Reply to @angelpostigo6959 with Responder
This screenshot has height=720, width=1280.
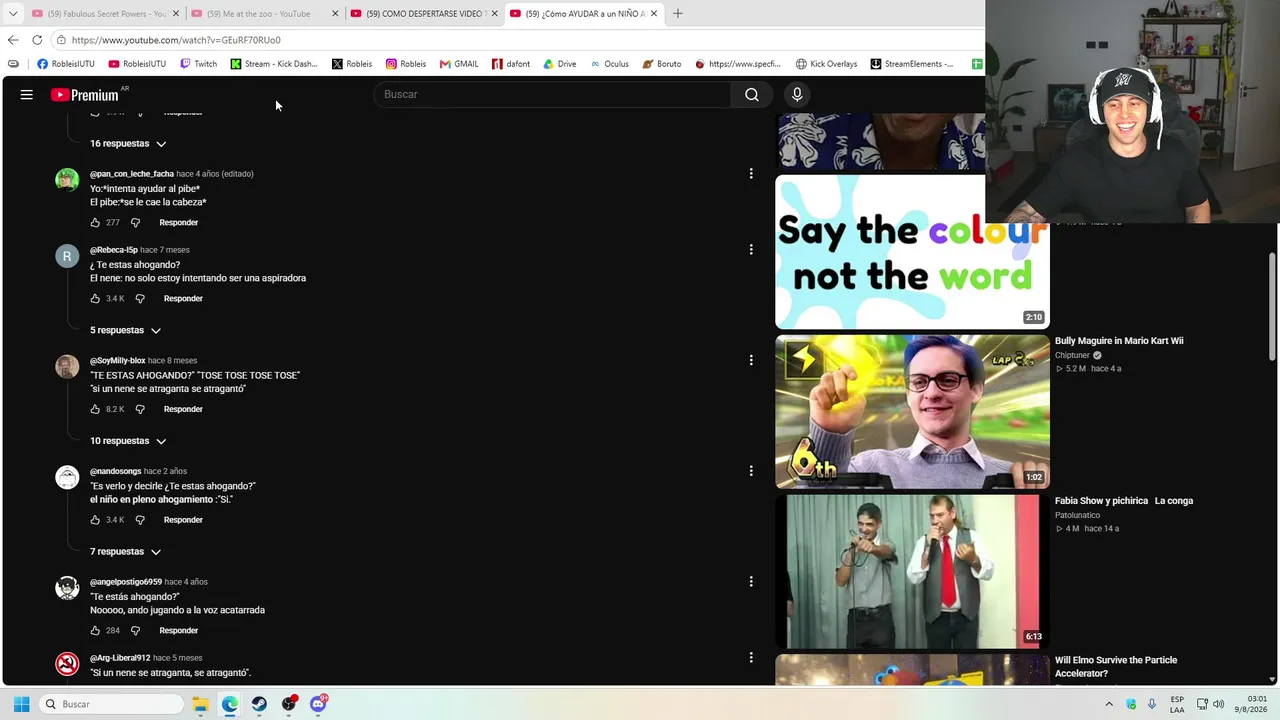pos(179,630)
